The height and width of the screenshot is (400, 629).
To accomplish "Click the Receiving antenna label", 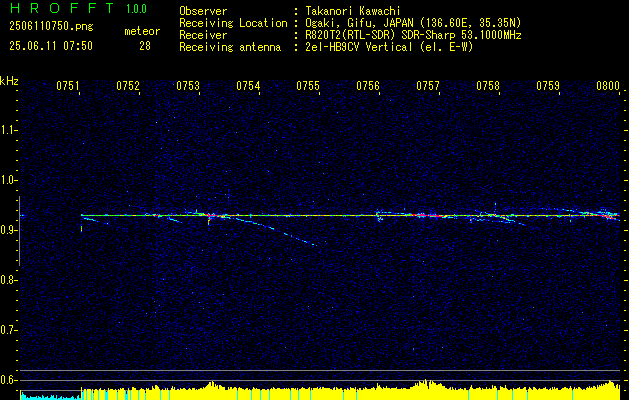I will [230, 47].
